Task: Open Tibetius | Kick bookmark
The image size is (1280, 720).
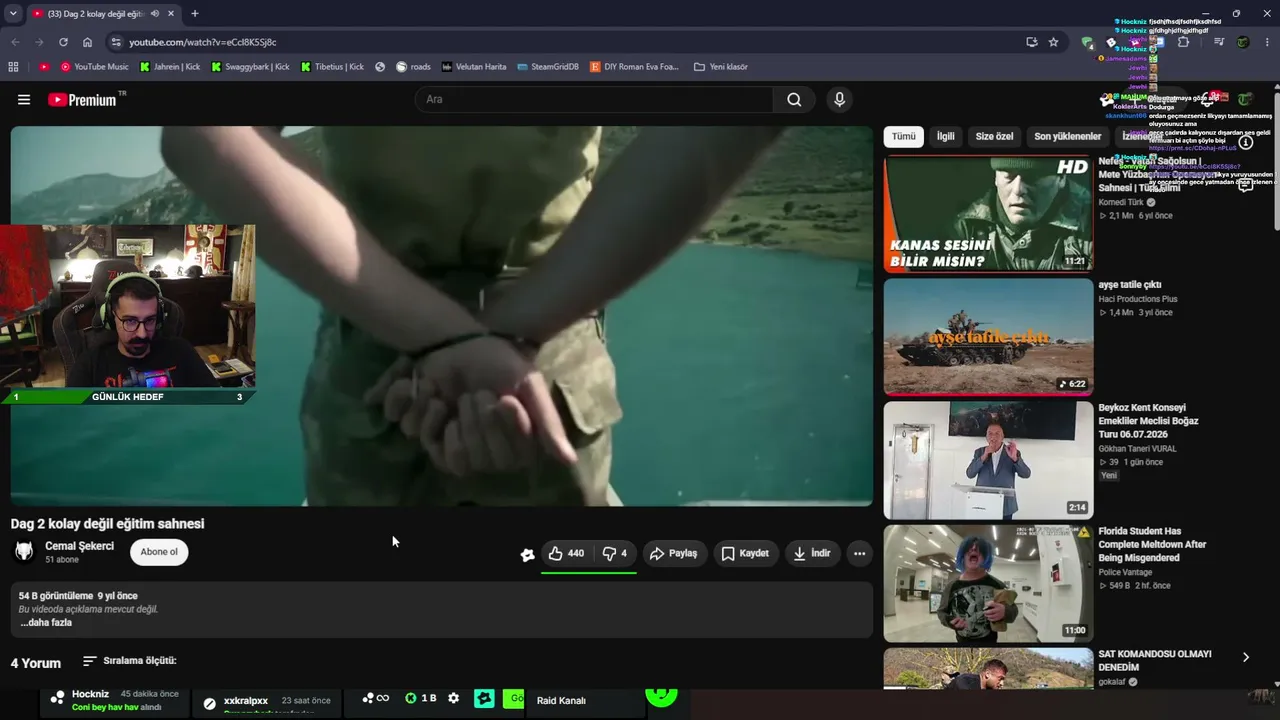Action: [x=332, y=67]
